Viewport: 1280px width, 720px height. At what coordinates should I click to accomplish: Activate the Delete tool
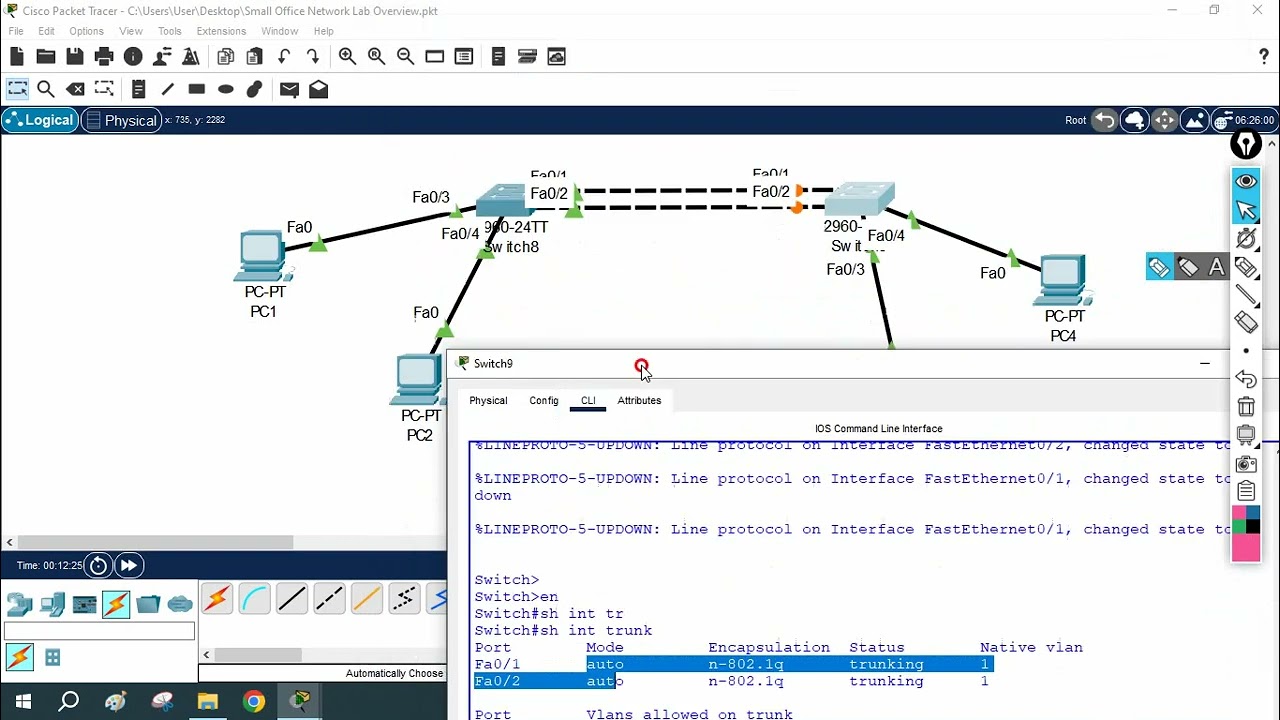[75, 89]
